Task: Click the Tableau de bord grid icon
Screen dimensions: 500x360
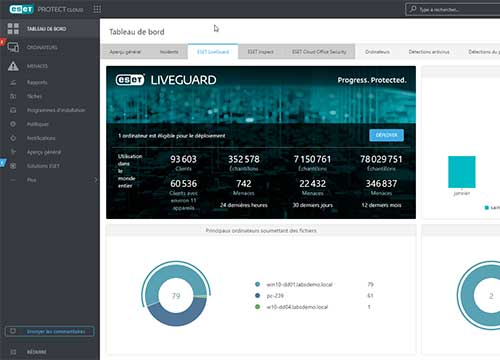Action: point(13,29)
